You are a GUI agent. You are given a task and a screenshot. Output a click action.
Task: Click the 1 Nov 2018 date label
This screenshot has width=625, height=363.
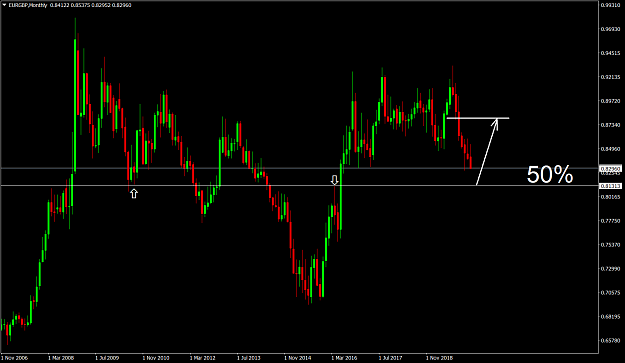coord(439,358)
